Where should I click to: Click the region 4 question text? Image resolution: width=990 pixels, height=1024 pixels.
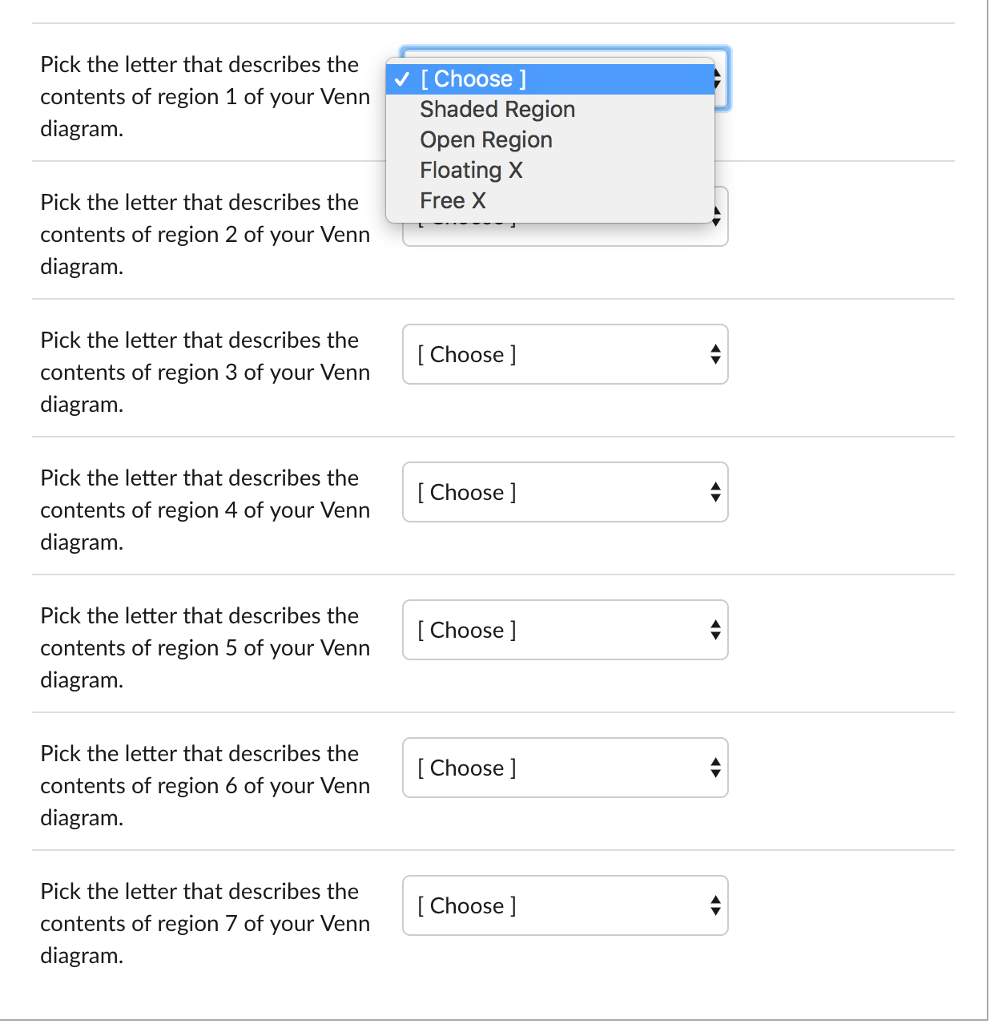pyautogui.click(x=205, y=510)
